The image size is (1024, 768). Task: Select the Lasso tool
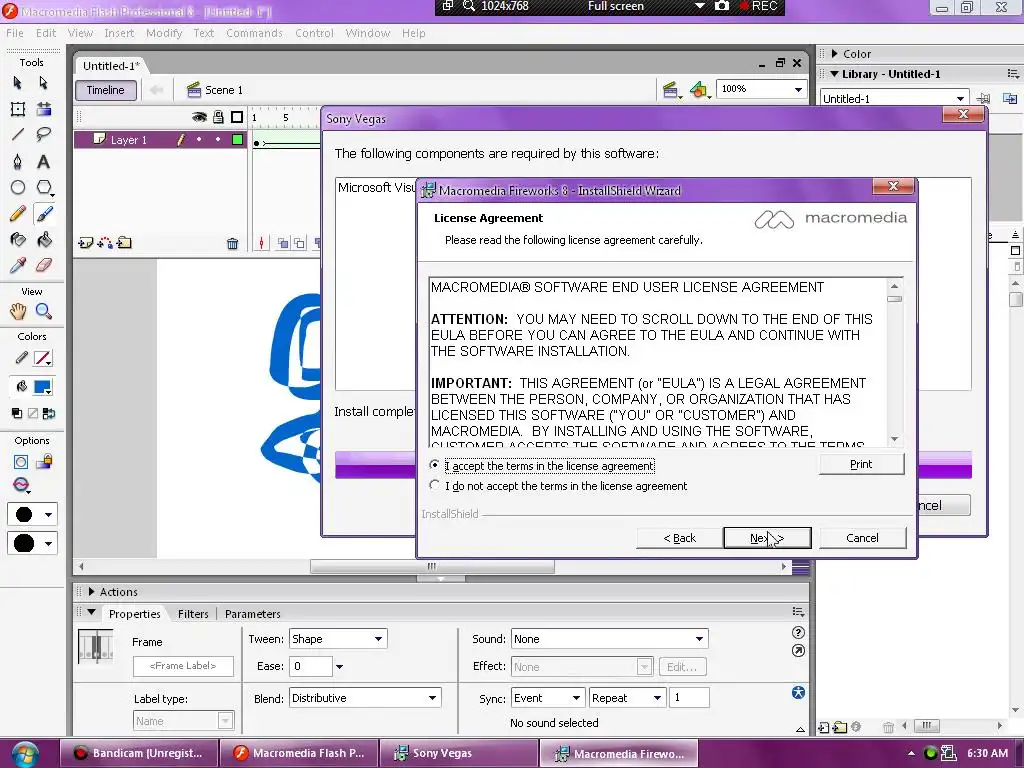click(44, 135)
